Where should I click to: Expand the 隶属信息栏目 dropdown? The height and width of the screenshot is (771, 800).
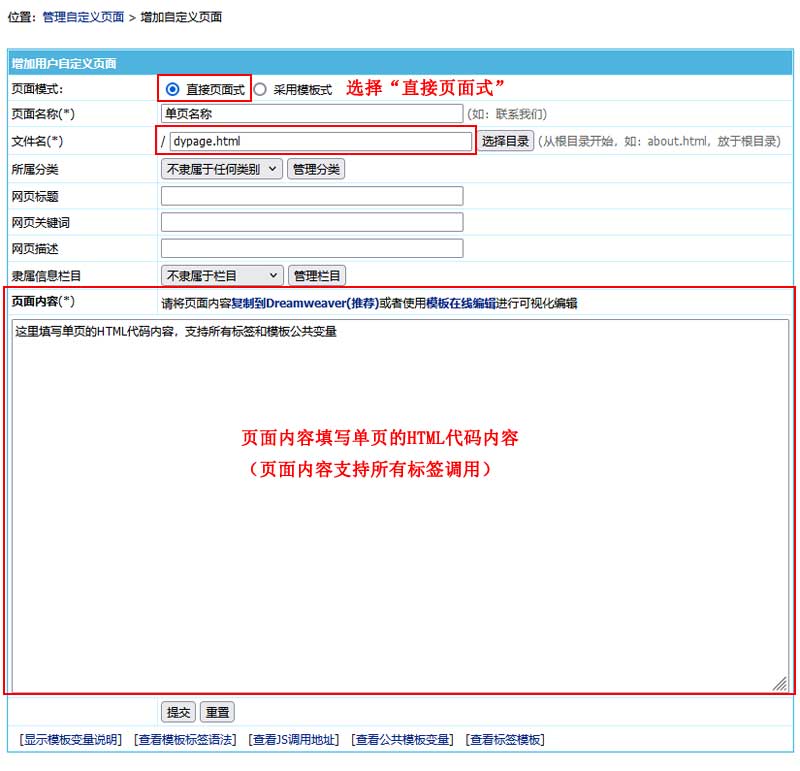222,275
